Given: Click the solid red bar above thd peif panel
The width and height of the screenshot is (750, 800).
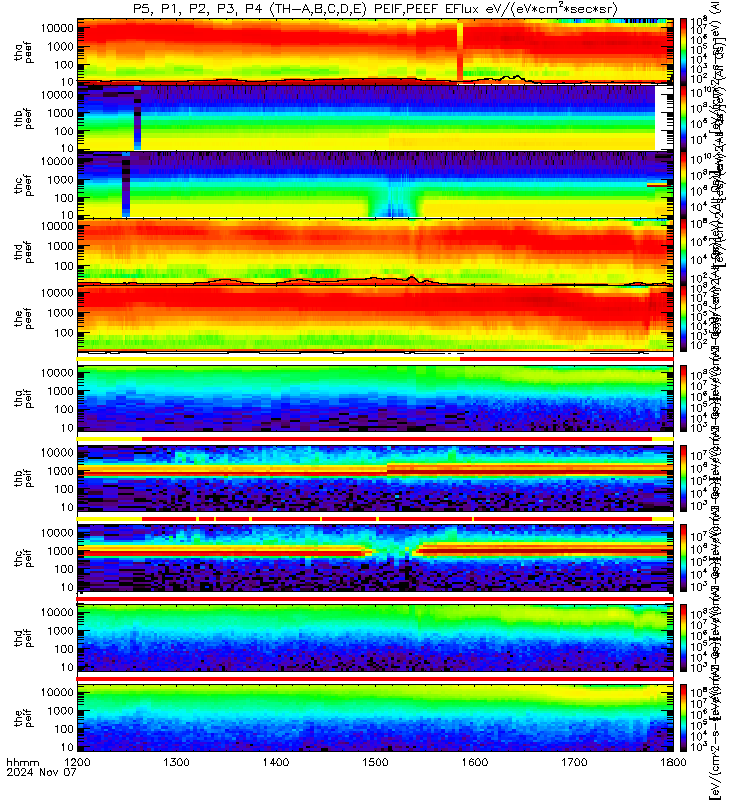Looking at the screenshot, I should [375, 599].
